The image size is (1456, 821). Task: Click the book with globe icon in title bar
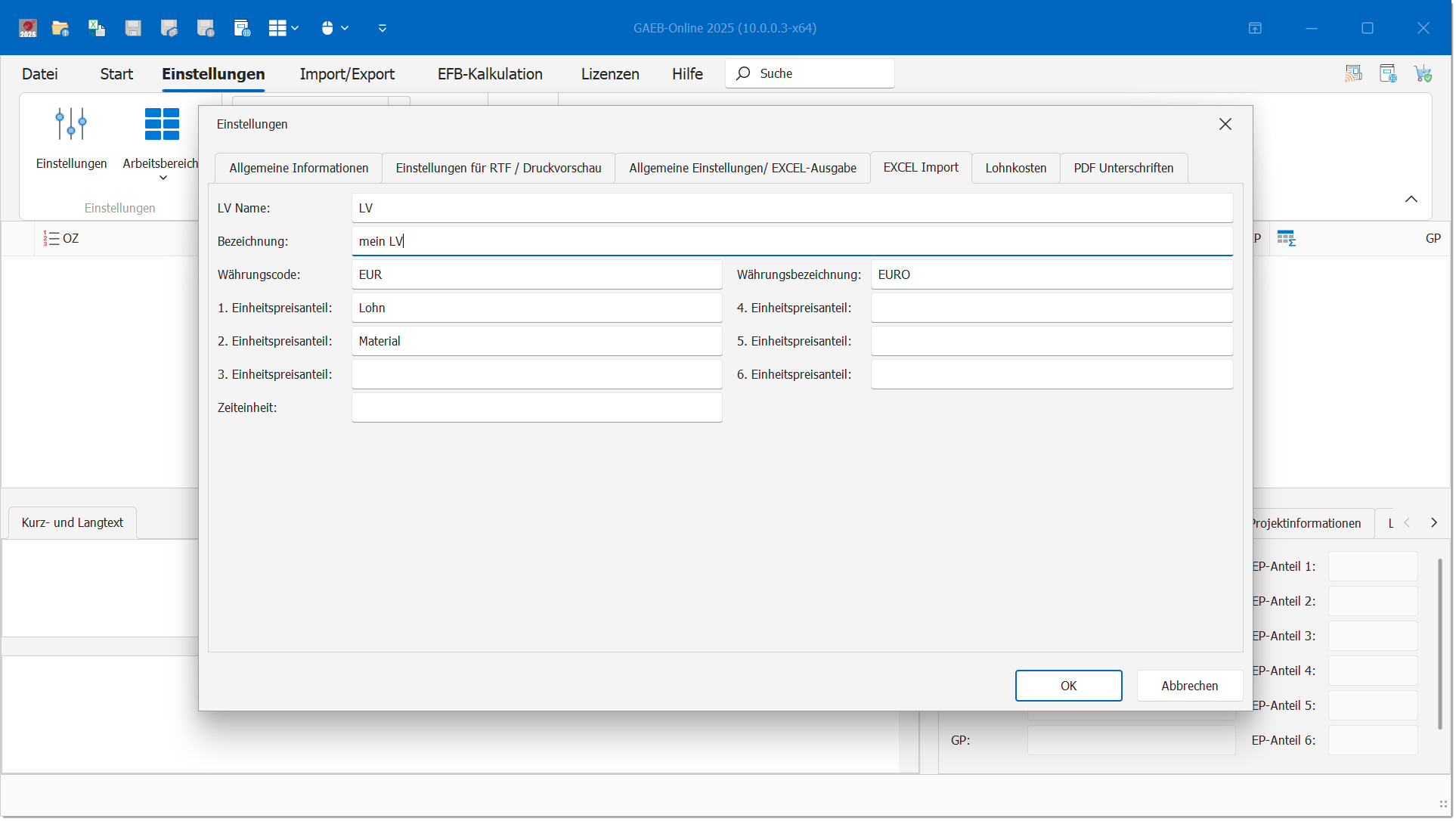point(242,29)
